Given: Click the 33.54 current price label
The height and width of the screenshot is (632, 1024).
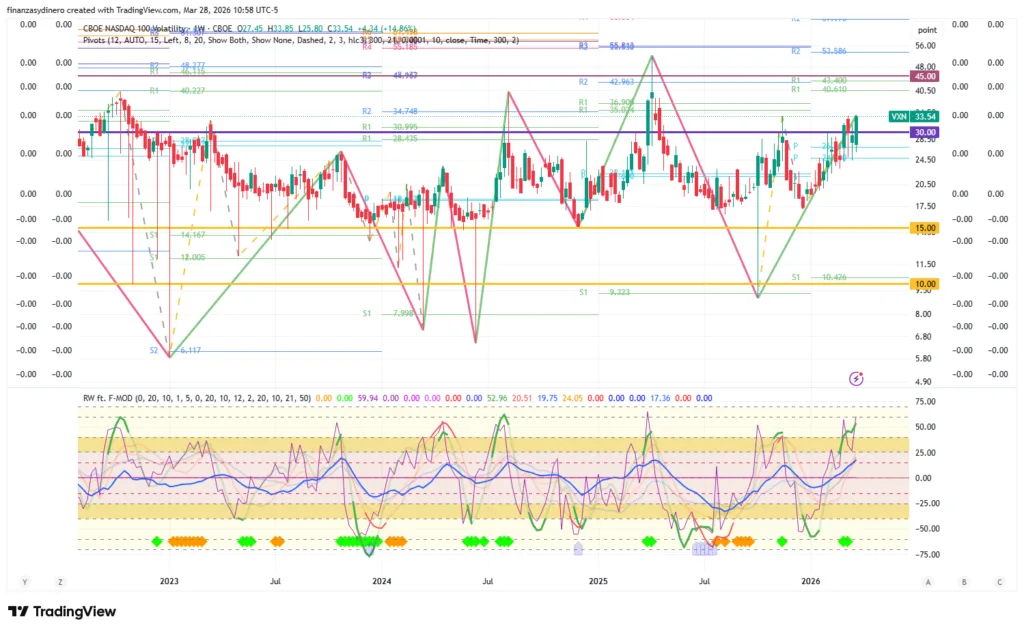Looking at the screenshot, I should point(924,117).
